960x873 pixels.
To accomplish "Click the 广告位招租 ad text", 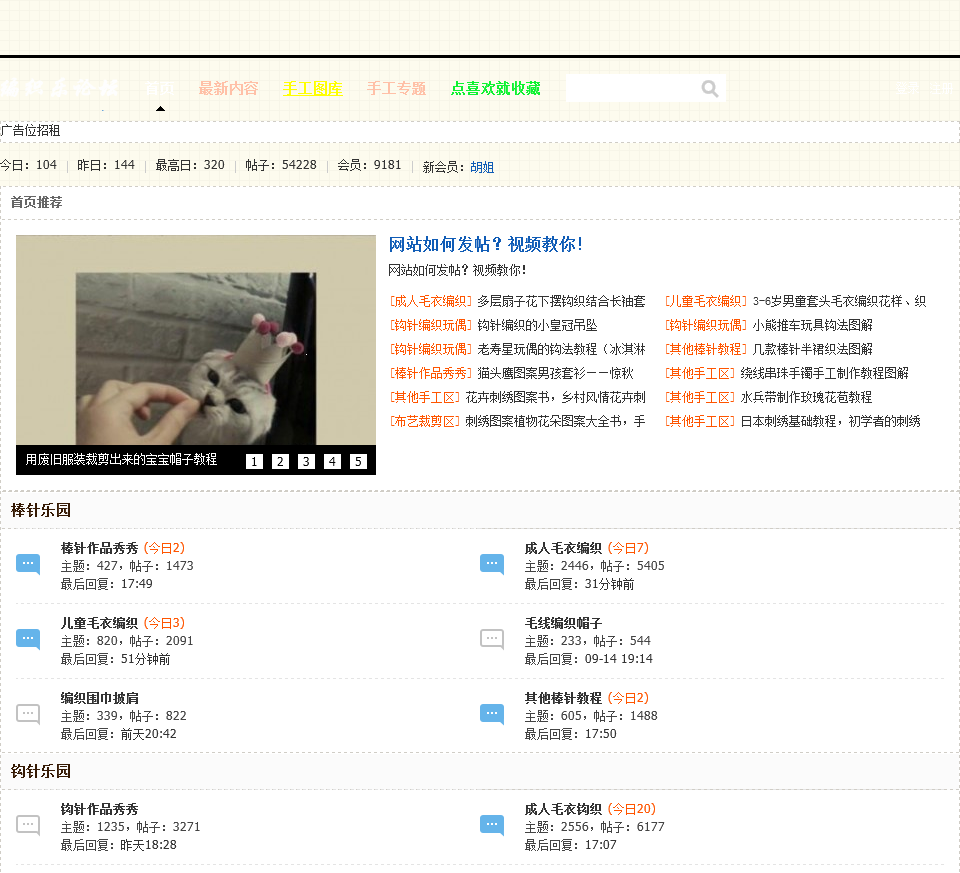I will click(x=31, y=130).
